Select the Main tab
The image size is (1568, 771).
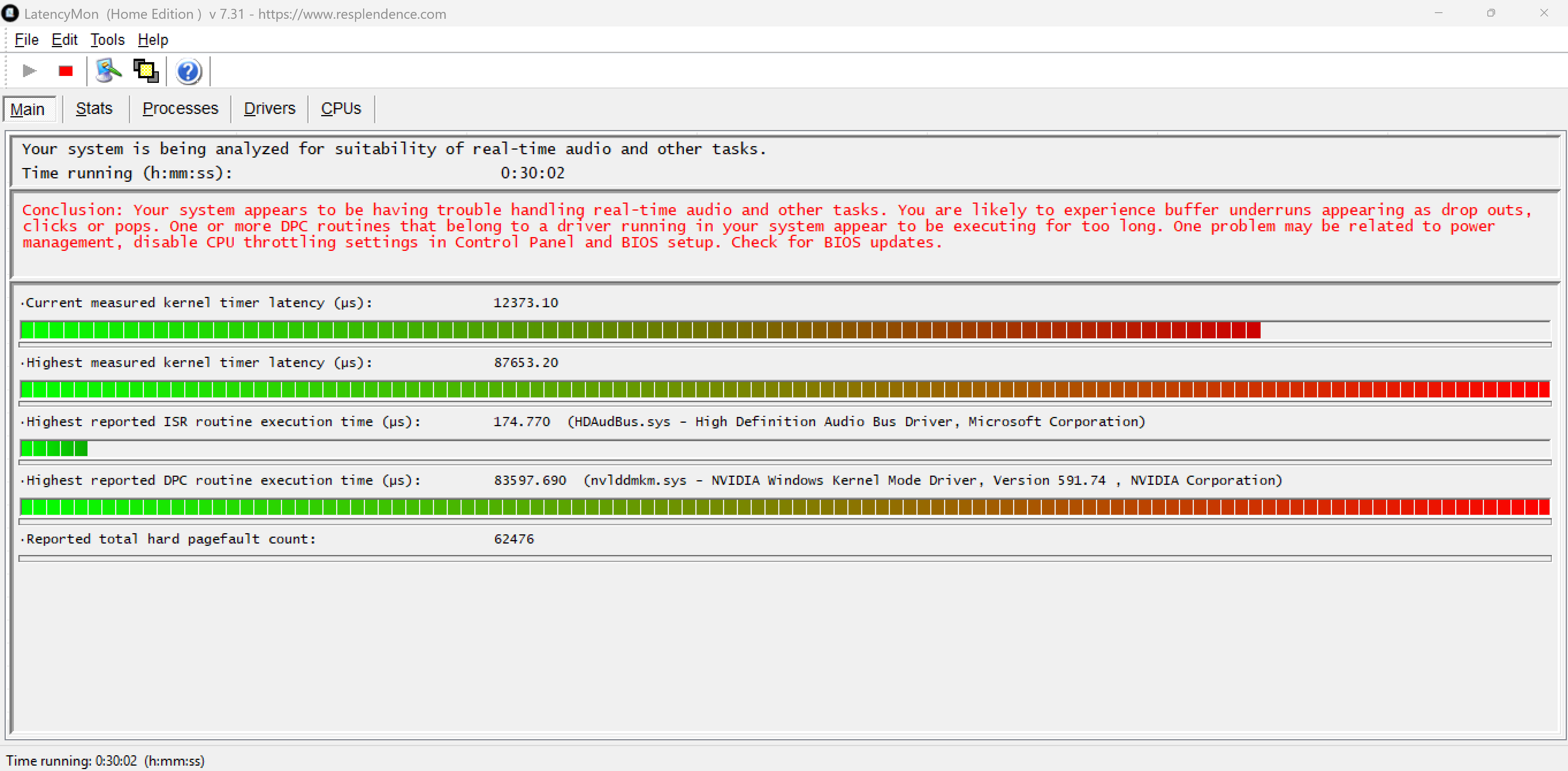27,110
